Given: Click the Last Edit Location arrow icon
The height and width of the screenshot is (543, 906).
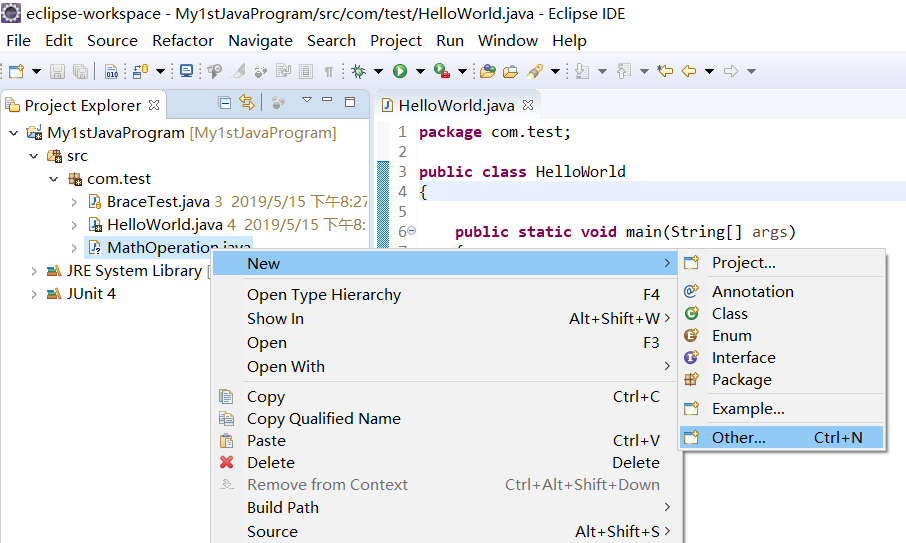Looking at the screenshot, I should (x=666, y=71).
